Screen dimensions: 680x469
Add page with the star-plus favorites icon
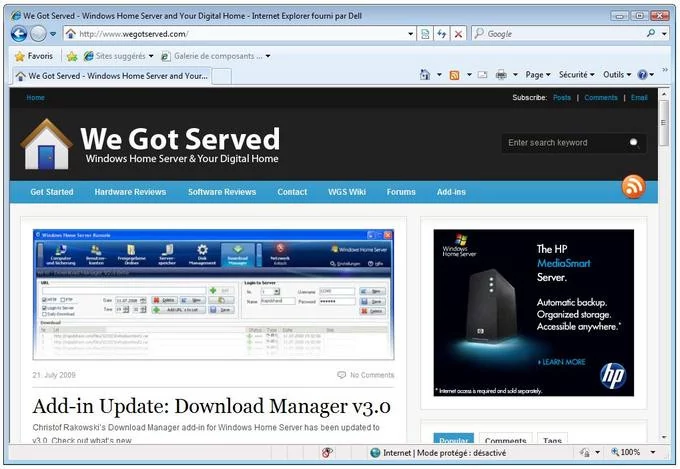pyautogui.click(x=72, y=56)
